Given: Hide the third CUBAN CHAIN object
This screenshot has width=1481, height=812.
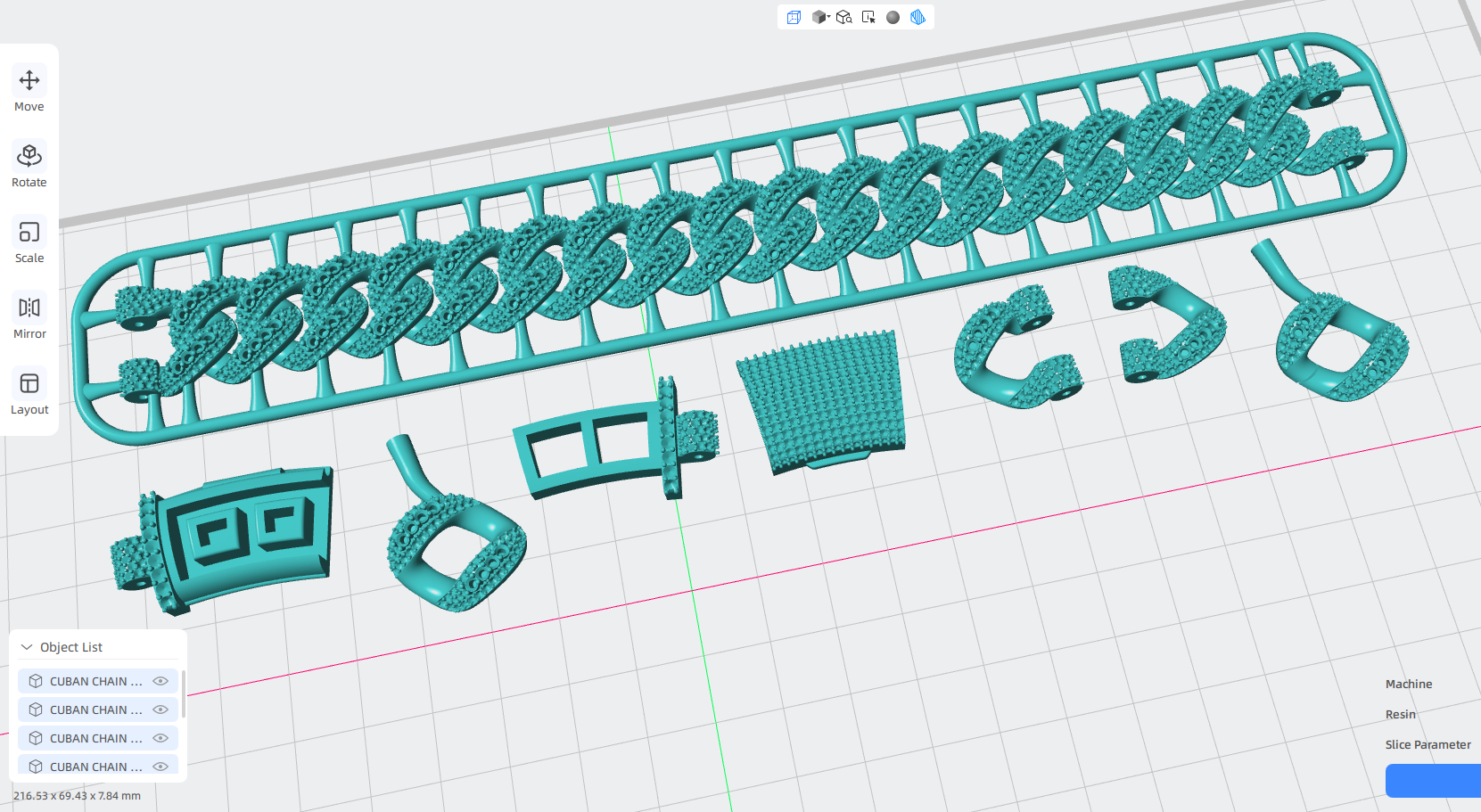Looking at the screenshot, I should [160, 738].
